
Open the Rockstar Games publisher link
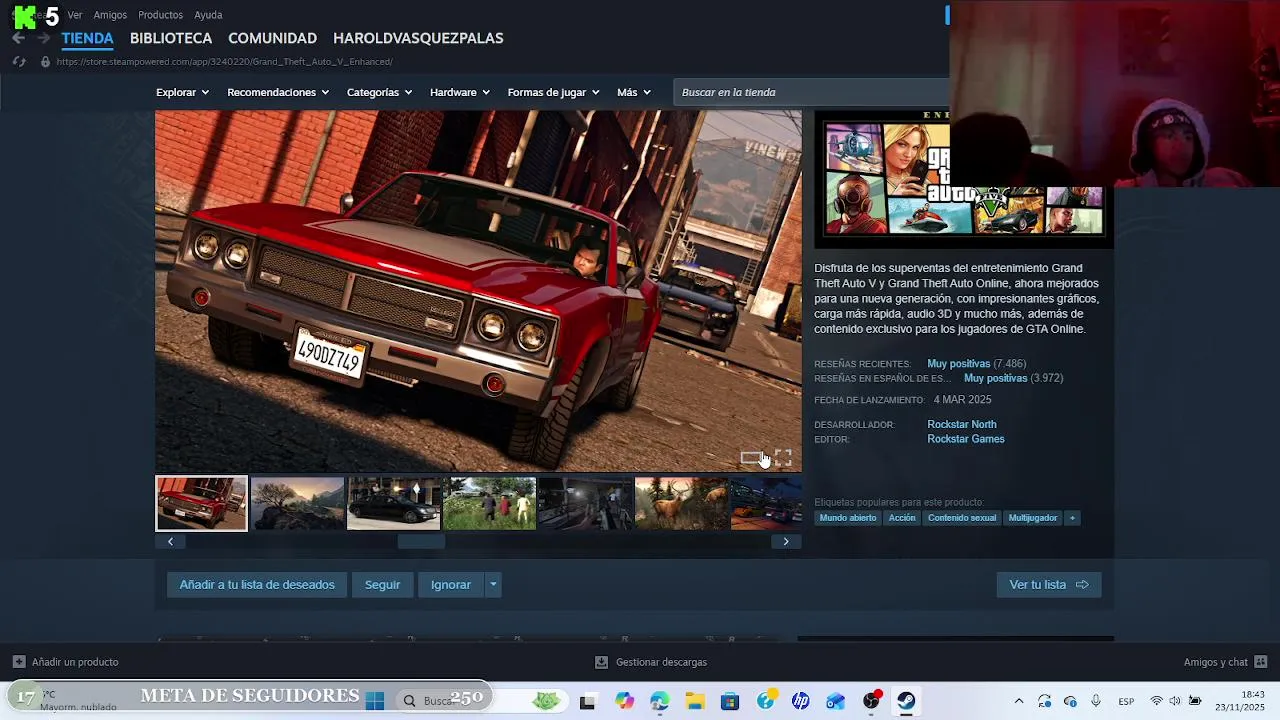pyautogui.click(x=966, y=439)
